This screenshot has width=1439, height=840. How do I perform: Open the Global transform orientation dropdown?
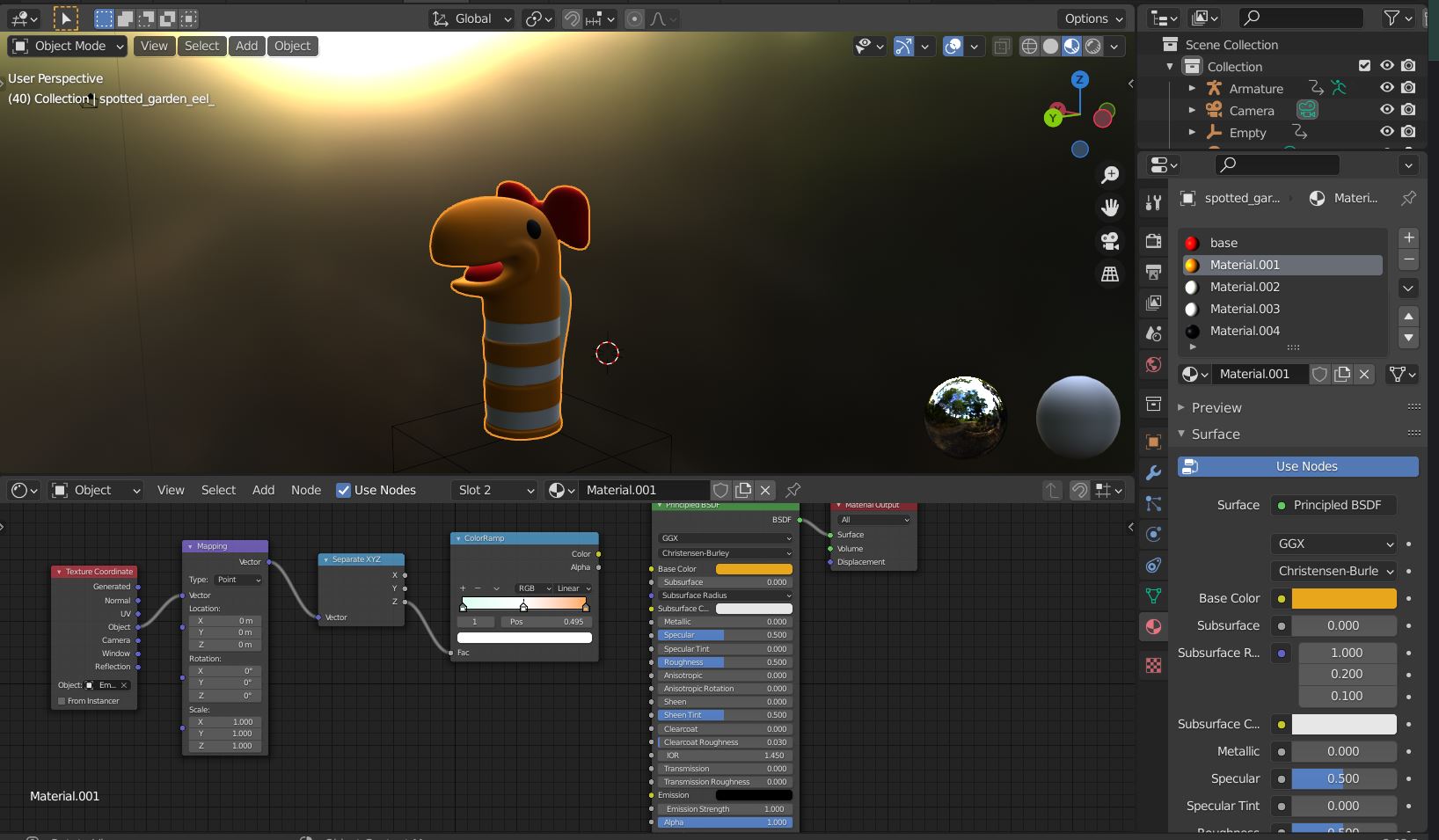point(472,18)
